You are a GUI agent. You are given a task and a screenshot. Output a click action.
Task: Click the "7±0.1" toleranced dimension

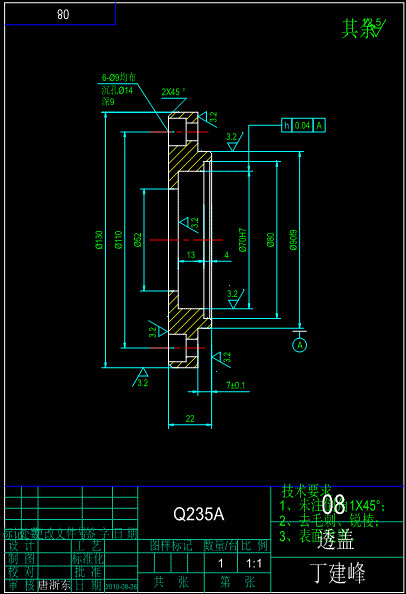click(x=236, y=385)
